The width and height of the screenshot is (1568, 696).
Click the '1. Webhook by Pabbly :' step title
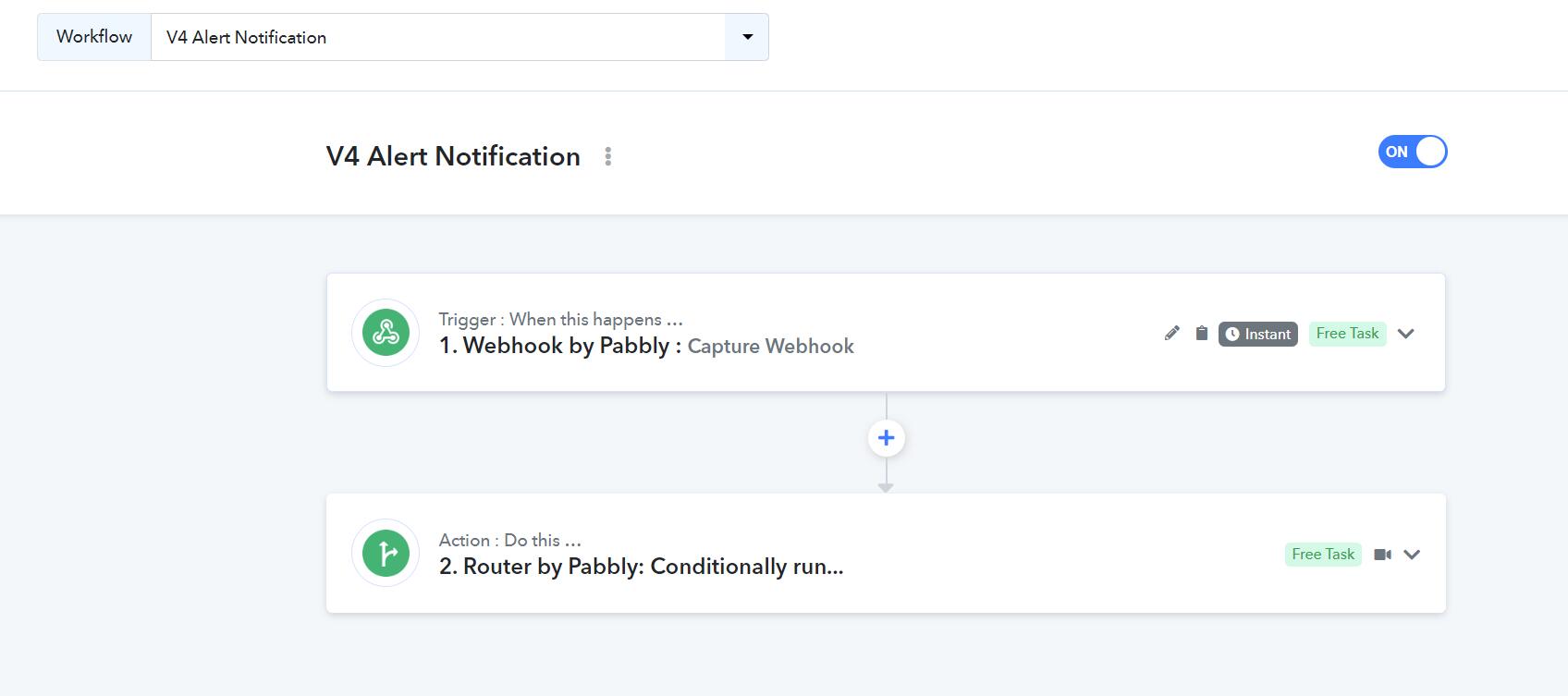[559, 346]
